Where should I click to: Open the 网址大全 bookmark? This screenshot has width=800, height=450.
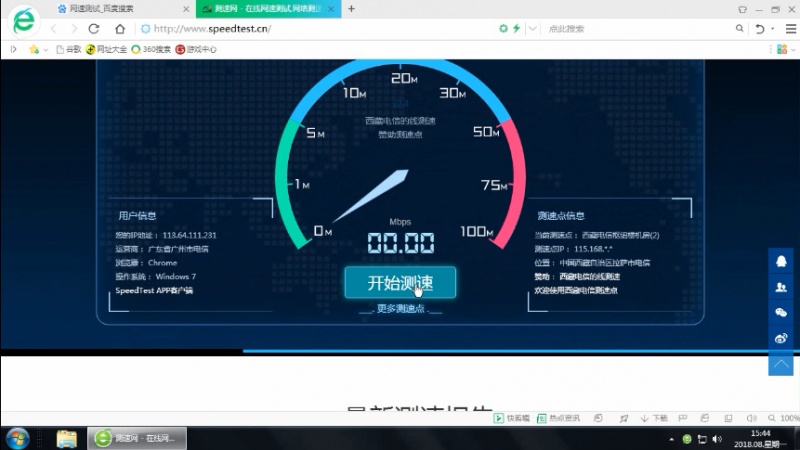106,49
